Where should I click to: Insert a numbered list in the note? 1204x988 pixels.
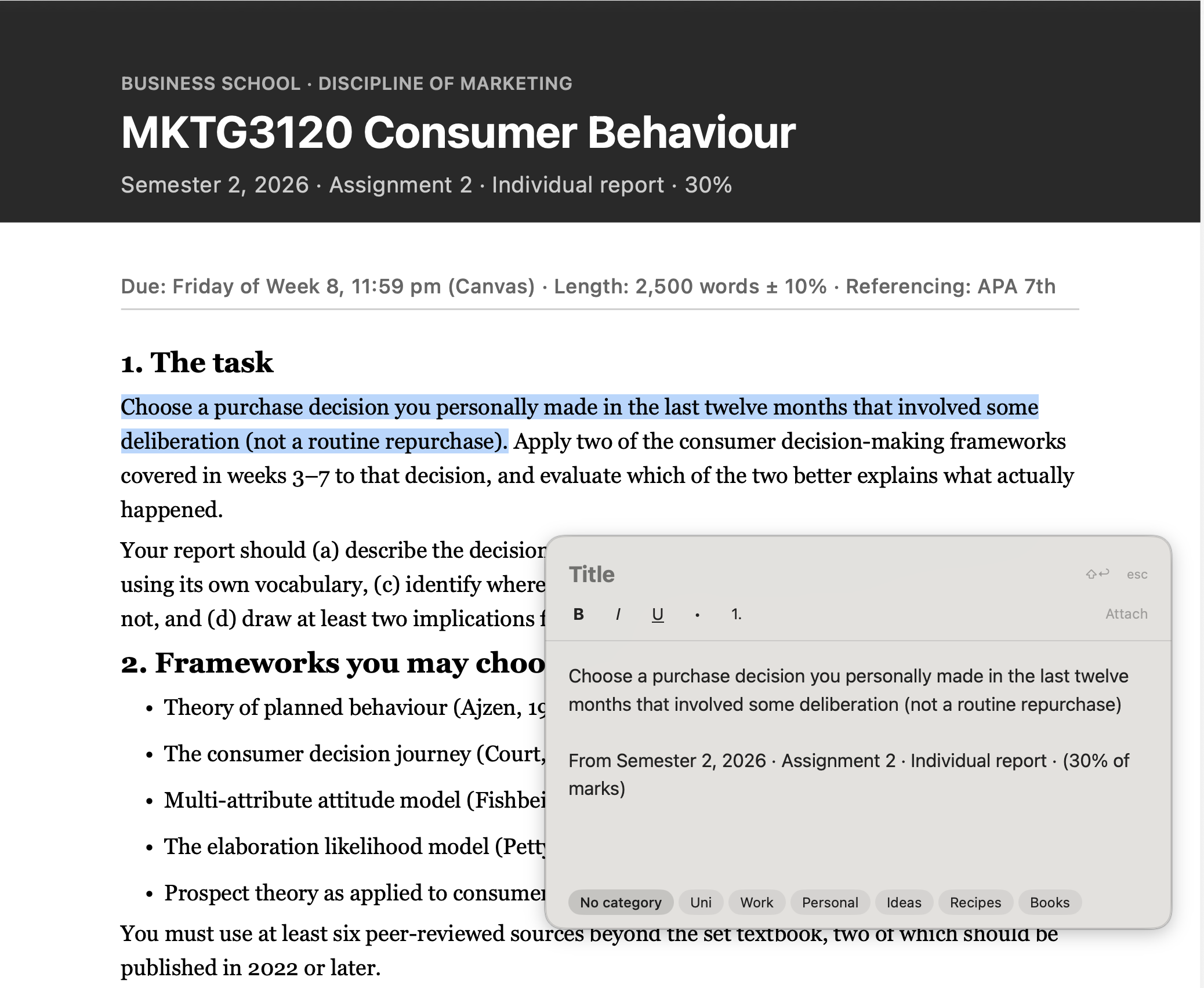[x=737, y=614]
